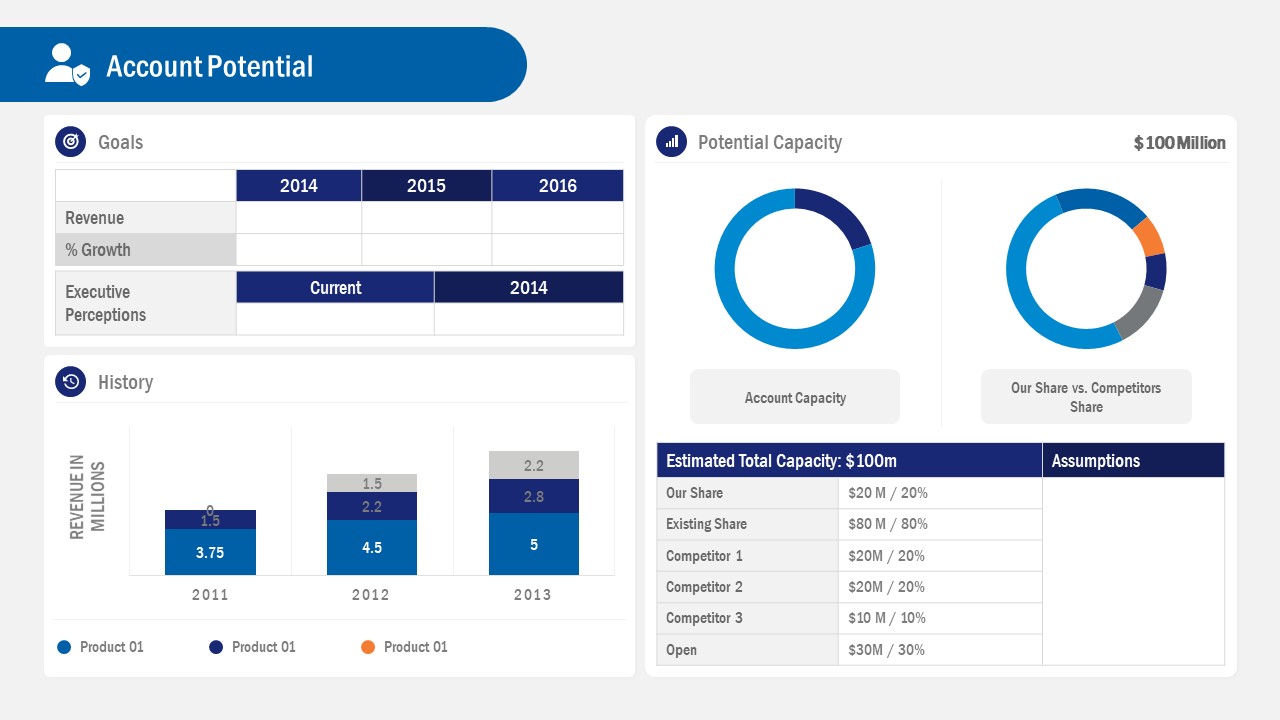The width and height of the screenshot is (1280, 720).
Task: Click the clock icon beside History heading
Action: 70,382
